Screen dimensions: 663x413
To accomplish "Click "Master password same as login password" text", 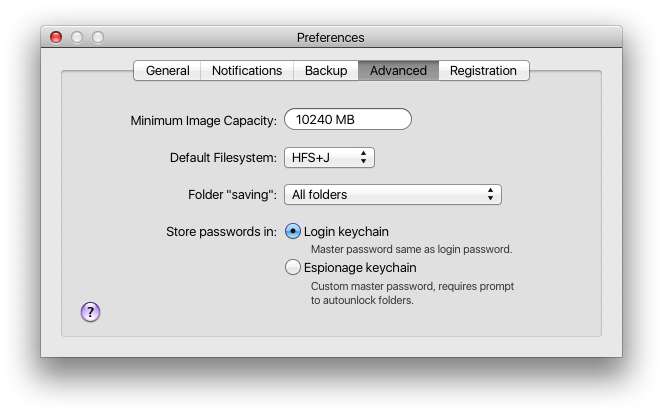I will 411,249.
